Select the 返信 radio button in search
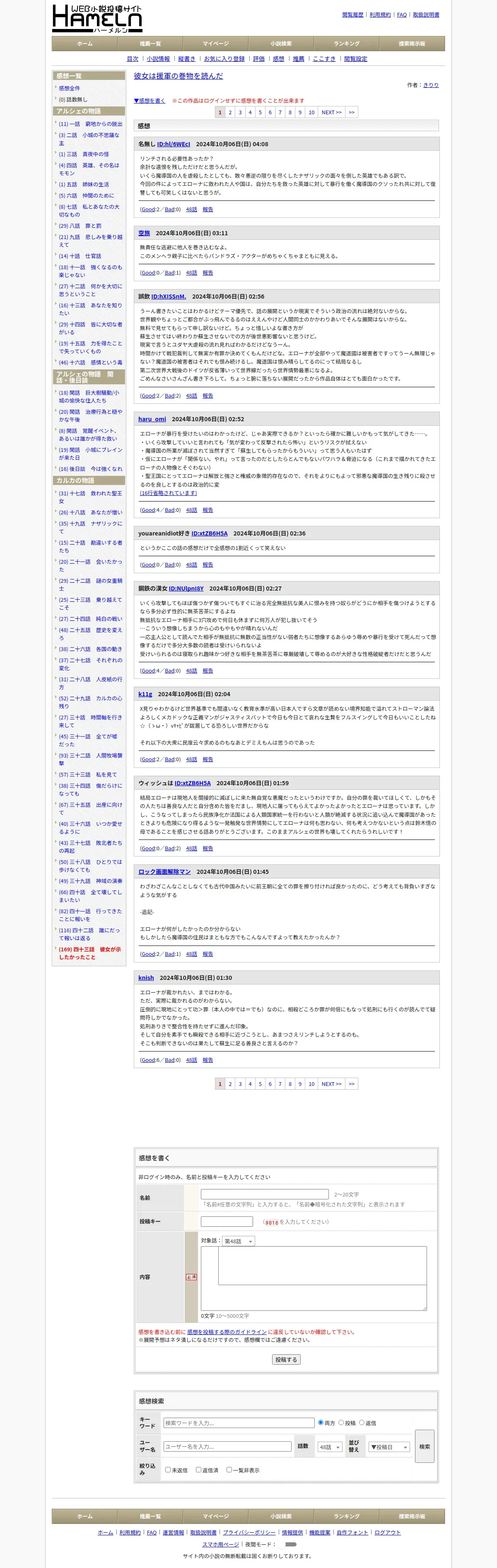Image resolution: width=497 pixels, height=1568 pixels. click(x=362, y=1423)
